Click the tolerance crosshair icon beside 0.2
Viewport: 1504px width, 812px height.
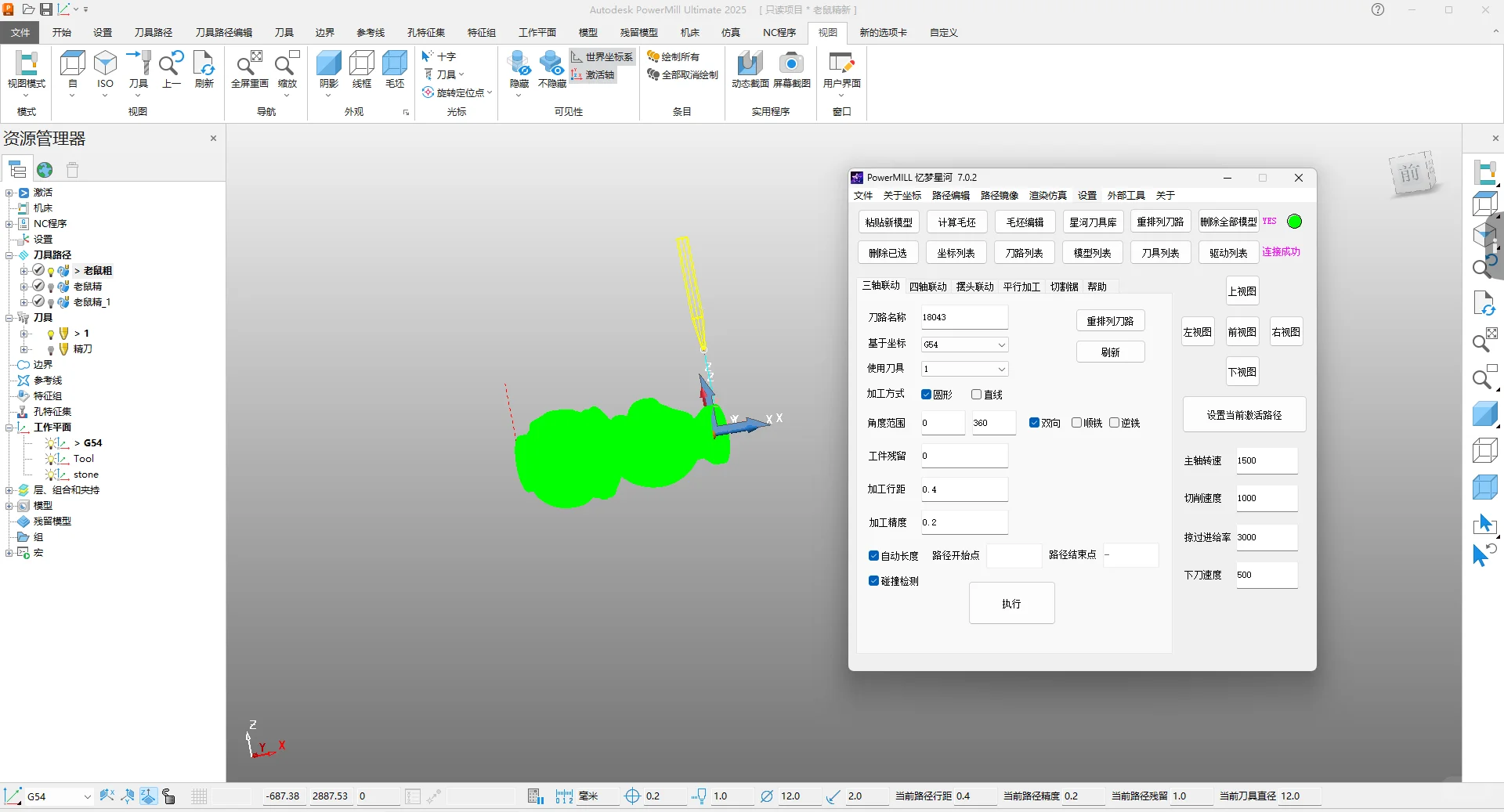(632, 796)
